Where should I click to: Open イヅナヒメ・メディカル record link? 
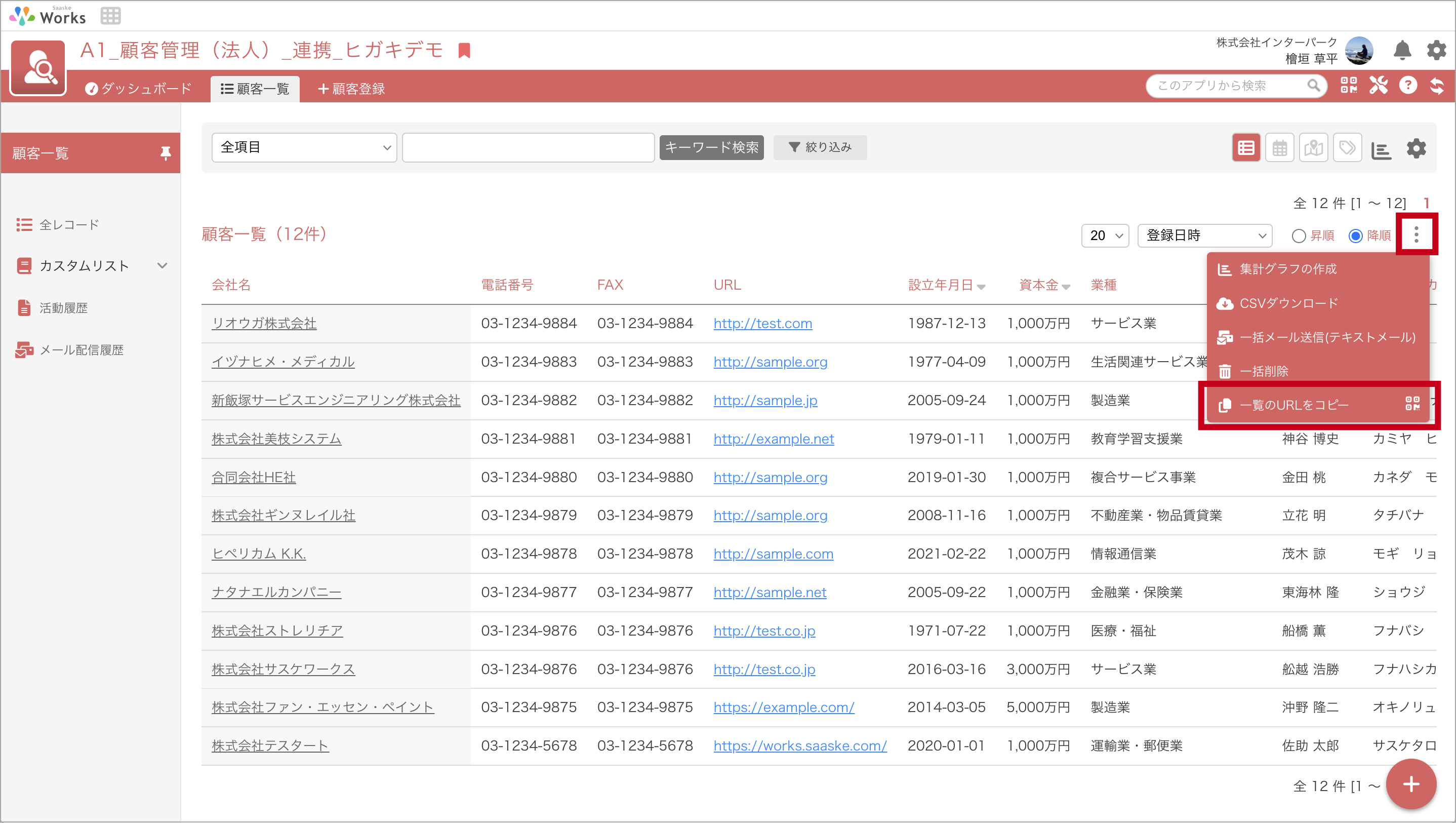click(x=282, y=362)
